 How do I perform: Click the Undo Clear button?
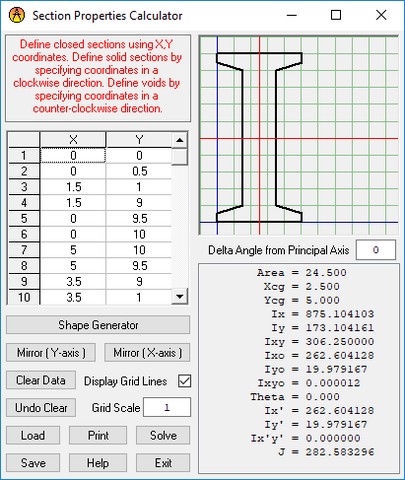tap(41, 408)
